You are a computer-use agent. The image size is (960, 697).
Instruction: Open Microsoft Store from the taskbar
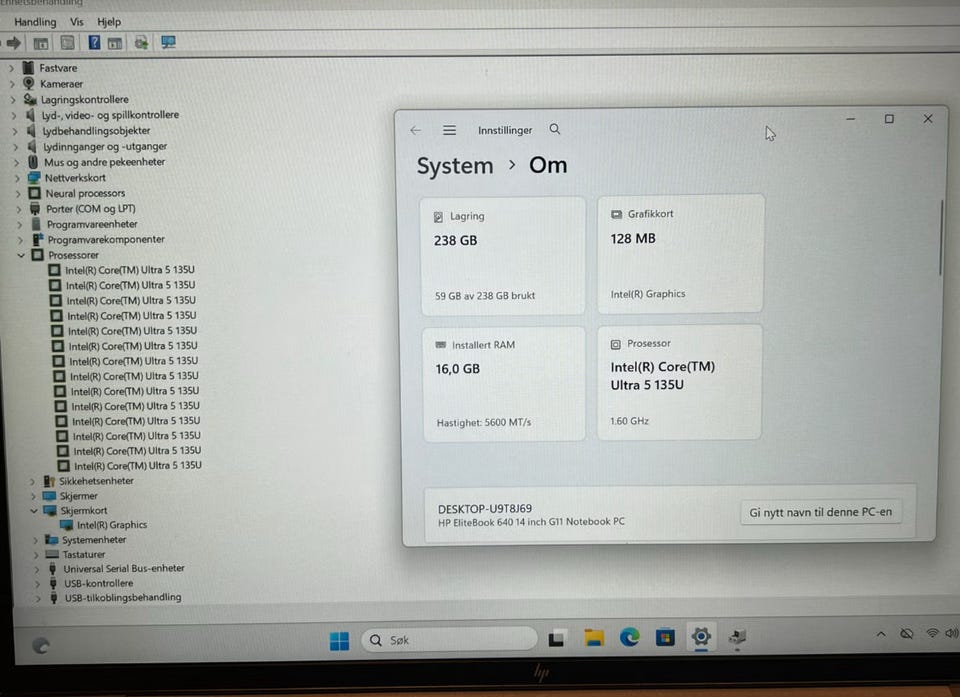pyautogui.click(x=665, y=638)
